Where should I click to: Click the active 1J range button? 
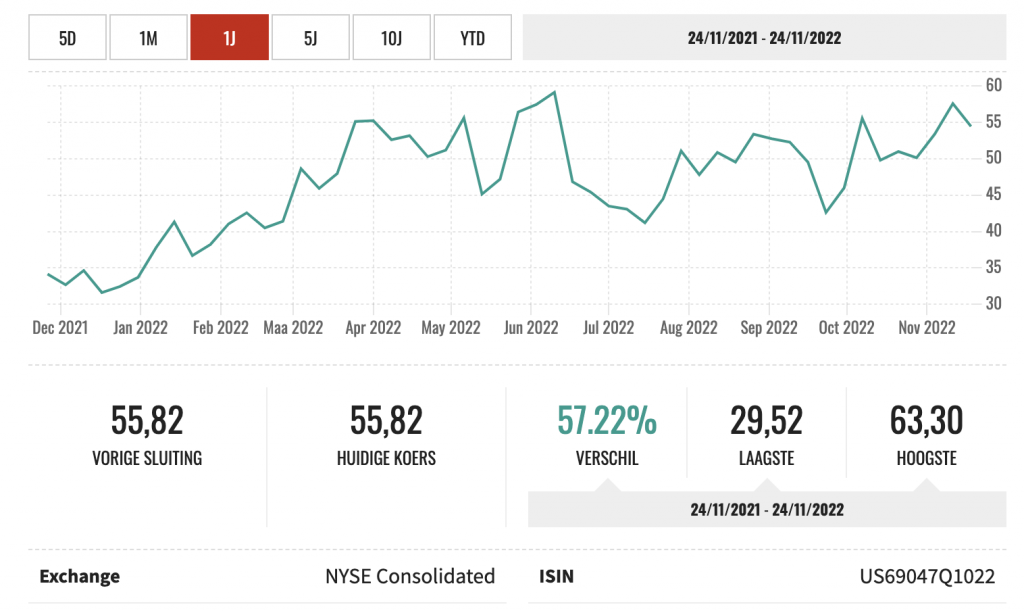click(x=230, y=38)
